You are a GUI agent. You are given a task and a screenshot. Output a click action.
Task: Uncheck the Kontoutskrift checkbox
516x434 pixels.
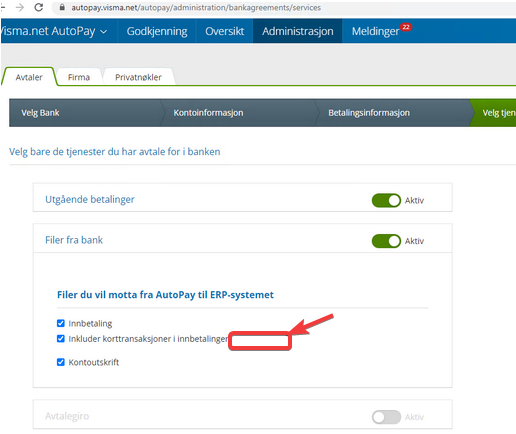coord(61,362)
